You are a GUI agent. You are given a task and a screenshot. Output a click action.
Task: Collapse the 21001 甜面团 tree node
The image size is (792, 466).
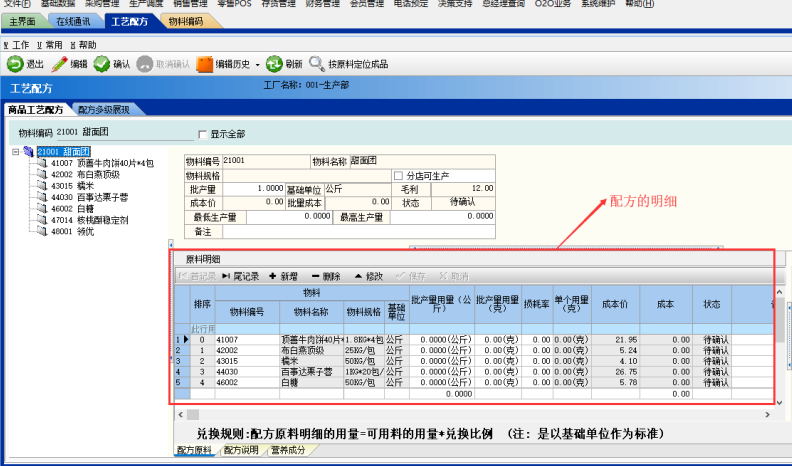click(16, 151)
